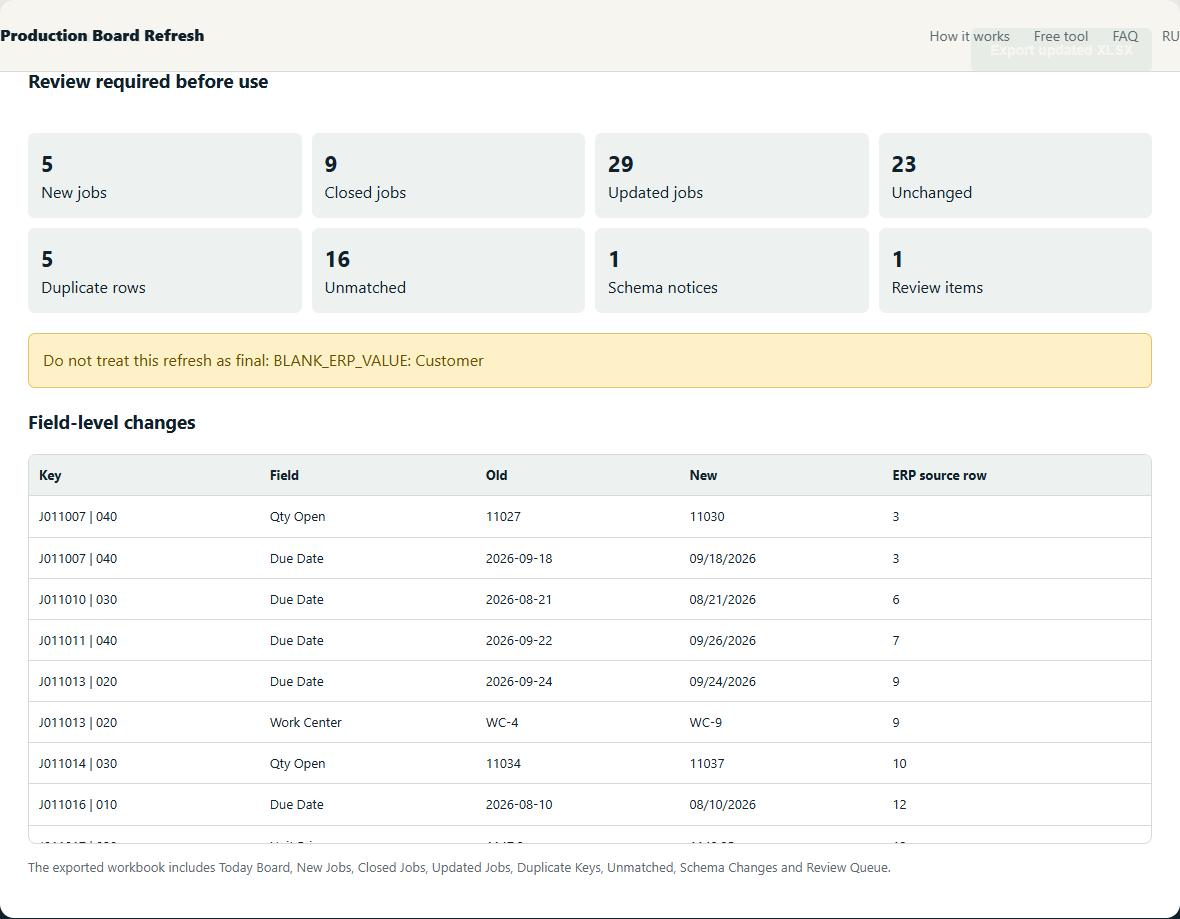Click the ERP source row column header
The width and height of the screenshot is (1180, 919).
[x=939, y=475]
